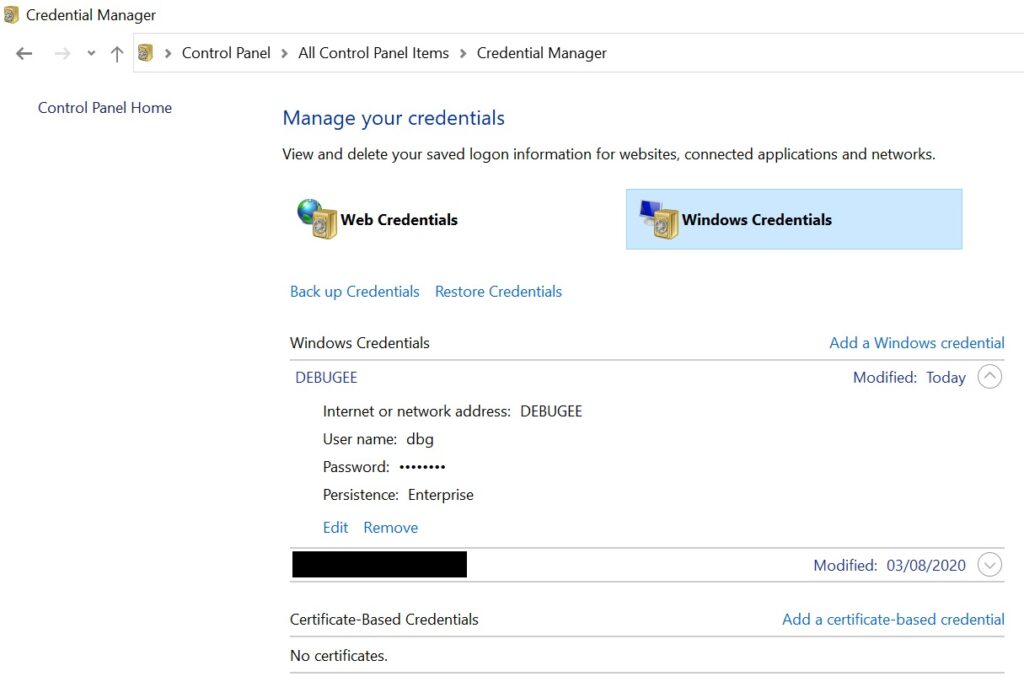Add a certificate-based credential
This screenshot has width=1024, height=698.
(892, 619)
